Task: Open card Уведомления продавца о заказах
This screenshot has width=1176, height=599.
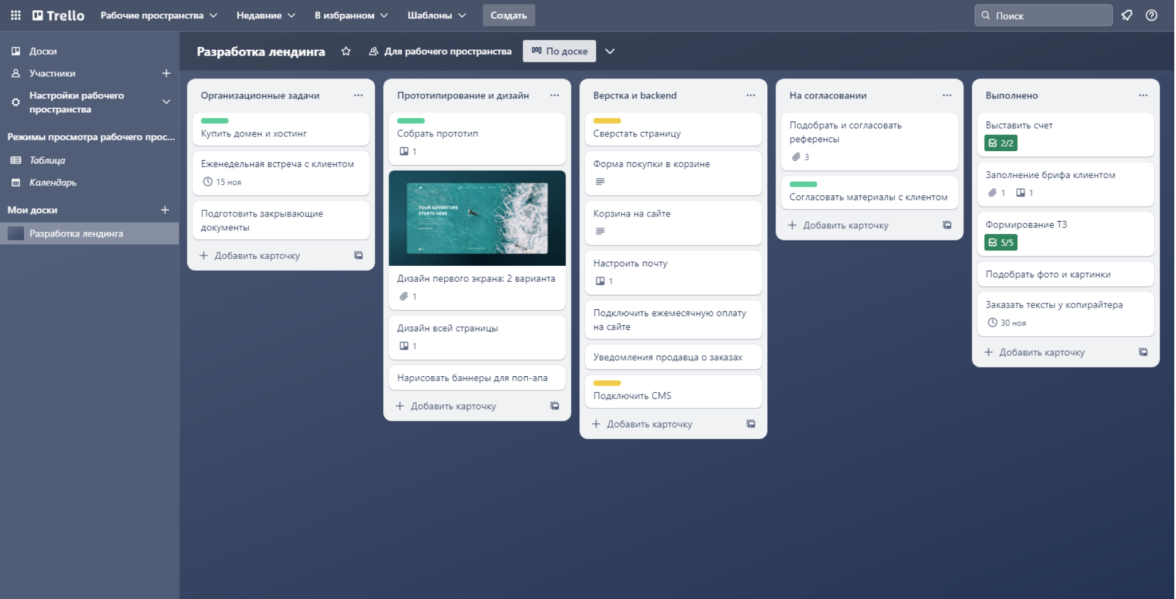Action: (674, 358)
